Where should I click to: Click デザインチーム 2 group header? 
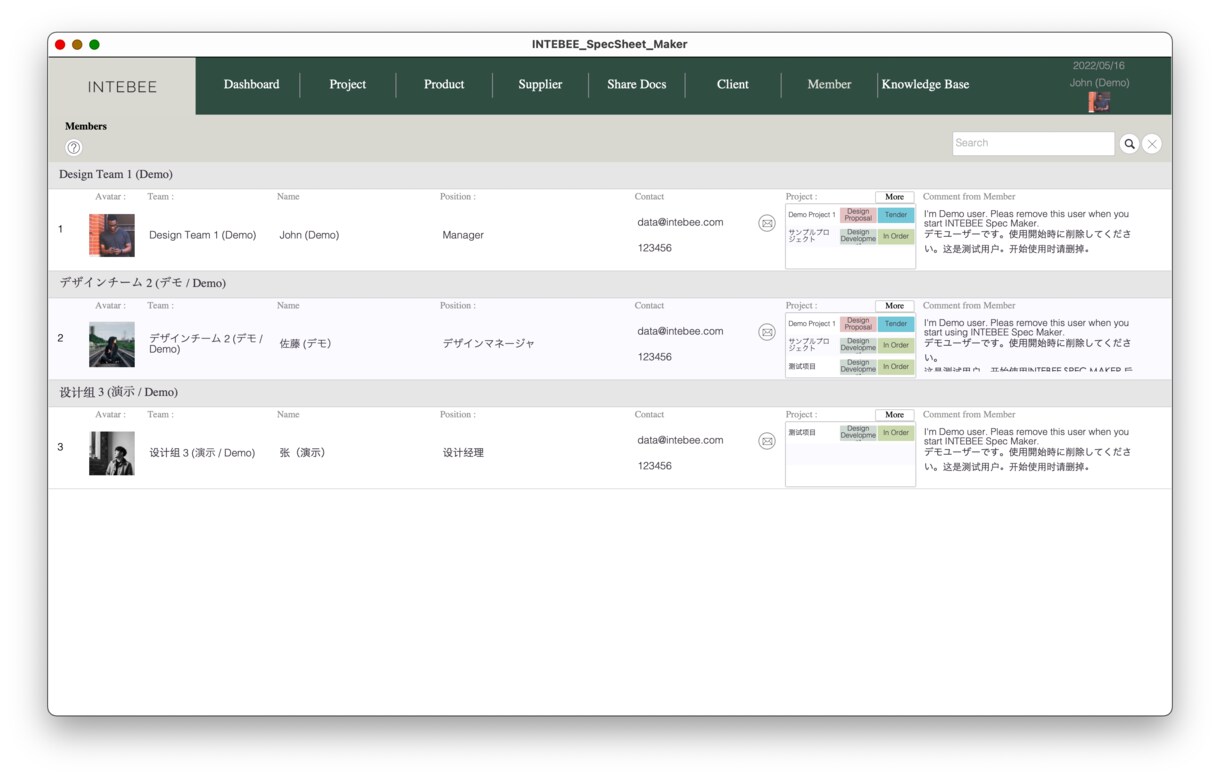[x=610, y=284]
